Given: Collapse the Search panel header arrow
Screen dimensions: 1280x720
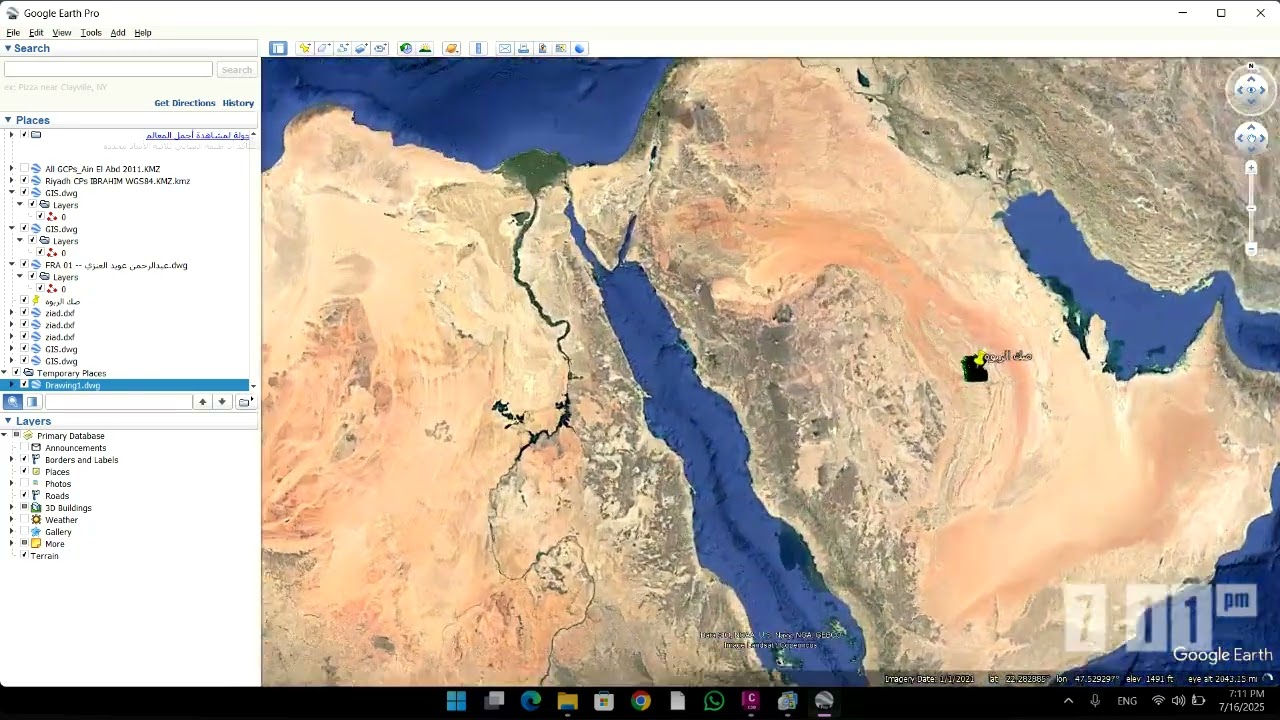Looking at the screenshot, I should (8, 48).
